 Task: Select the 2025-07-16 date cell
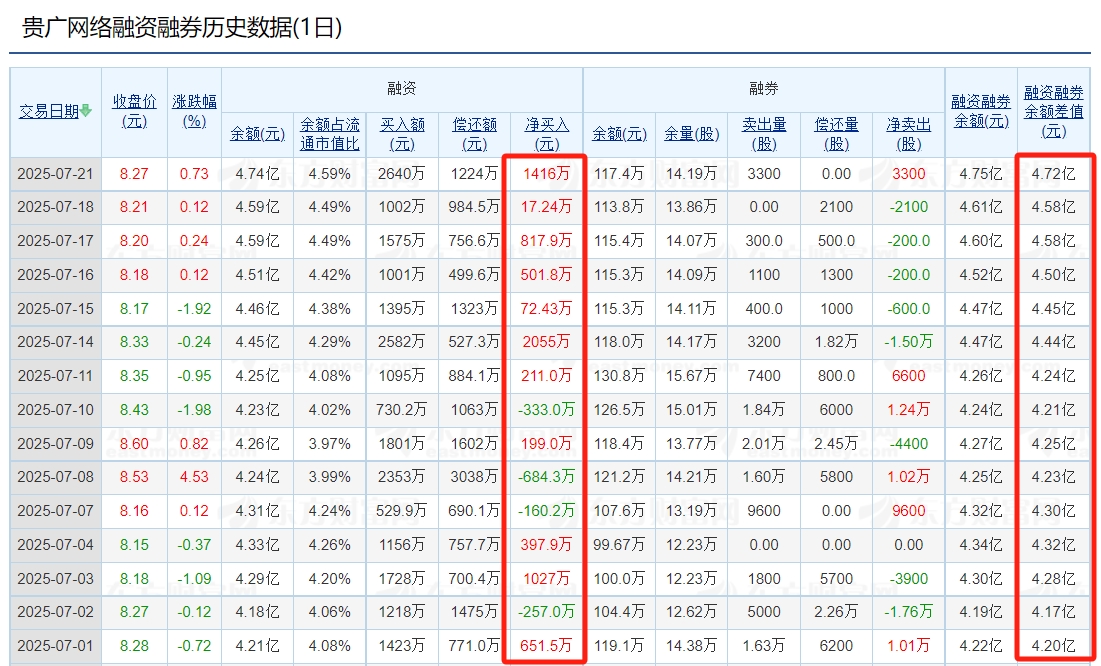(55, 275)
